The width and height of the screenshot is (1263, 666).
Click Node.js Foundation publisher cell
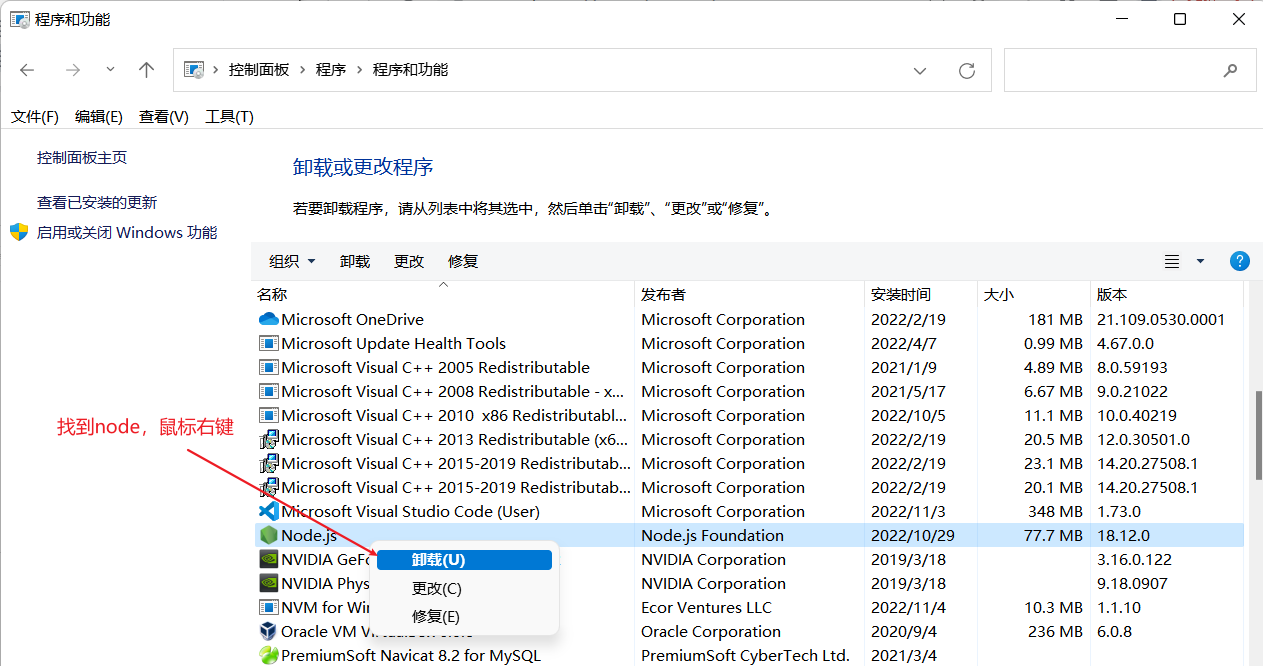(x=712, y=536)
